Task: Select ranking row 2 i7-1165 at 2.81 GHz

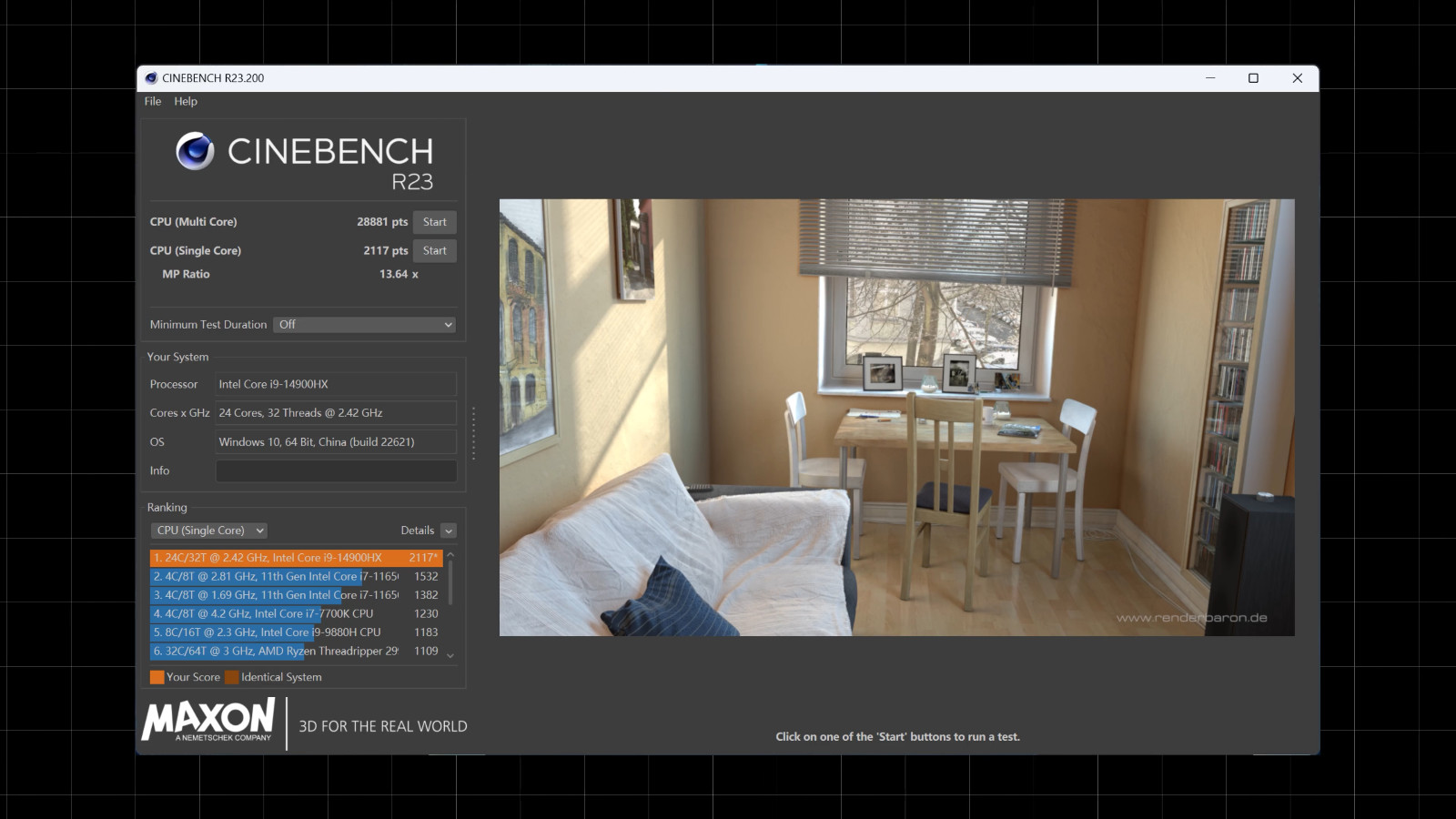Action: tap(297, 577)
